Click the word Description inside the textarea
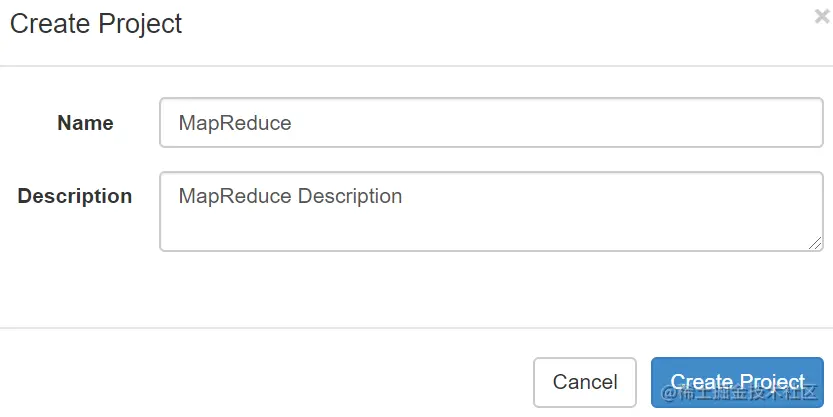Viewport: 833px width, 417px height. click(x=350, y=196)
